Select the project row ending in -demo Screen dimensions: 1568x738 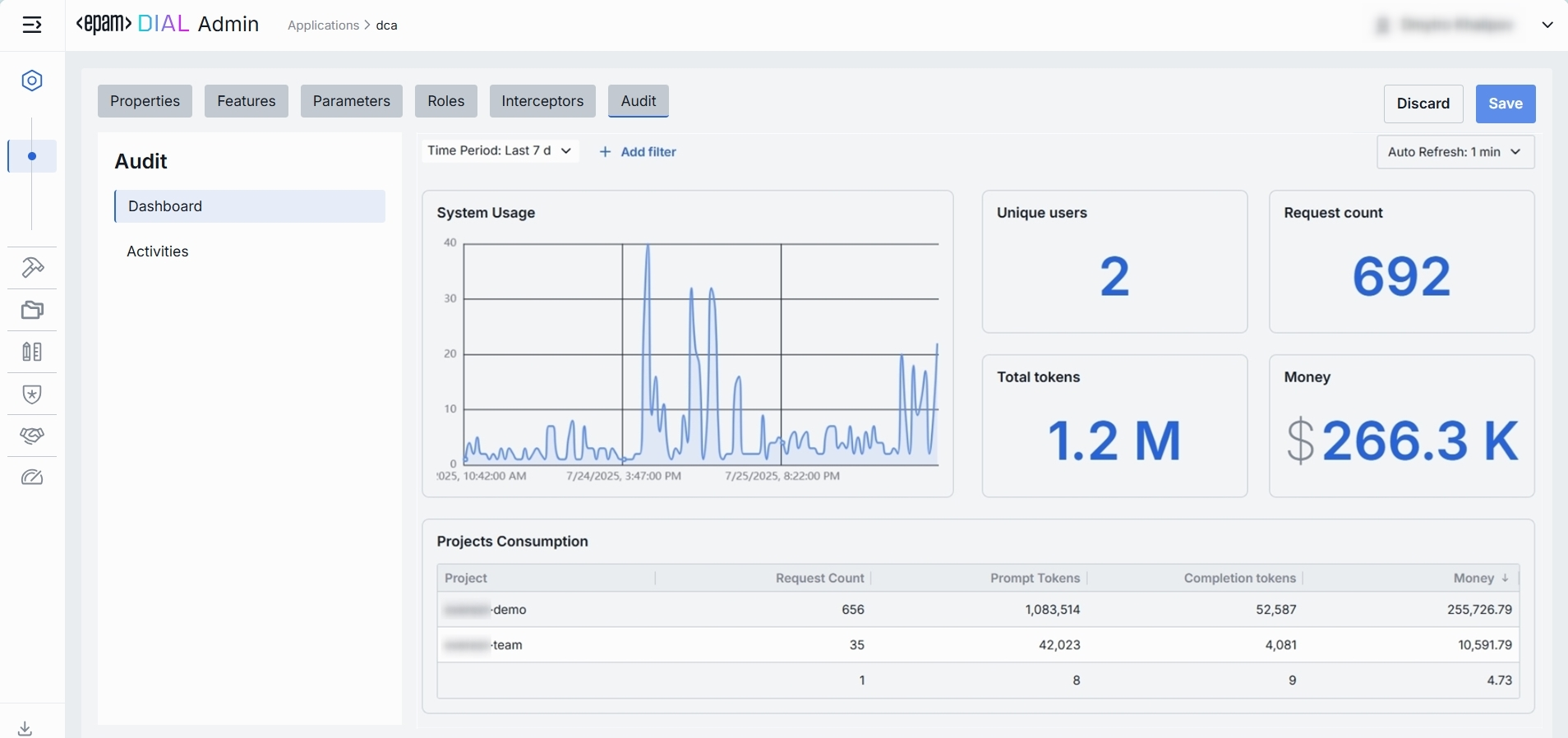click(978, 610)
